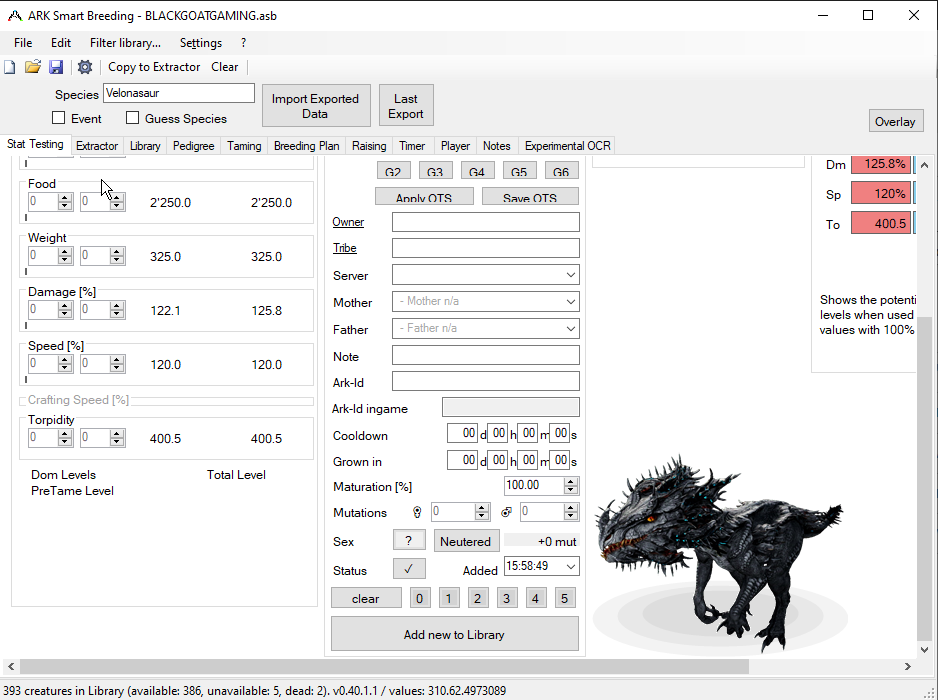Click color region 0 button

coord(420,598)
